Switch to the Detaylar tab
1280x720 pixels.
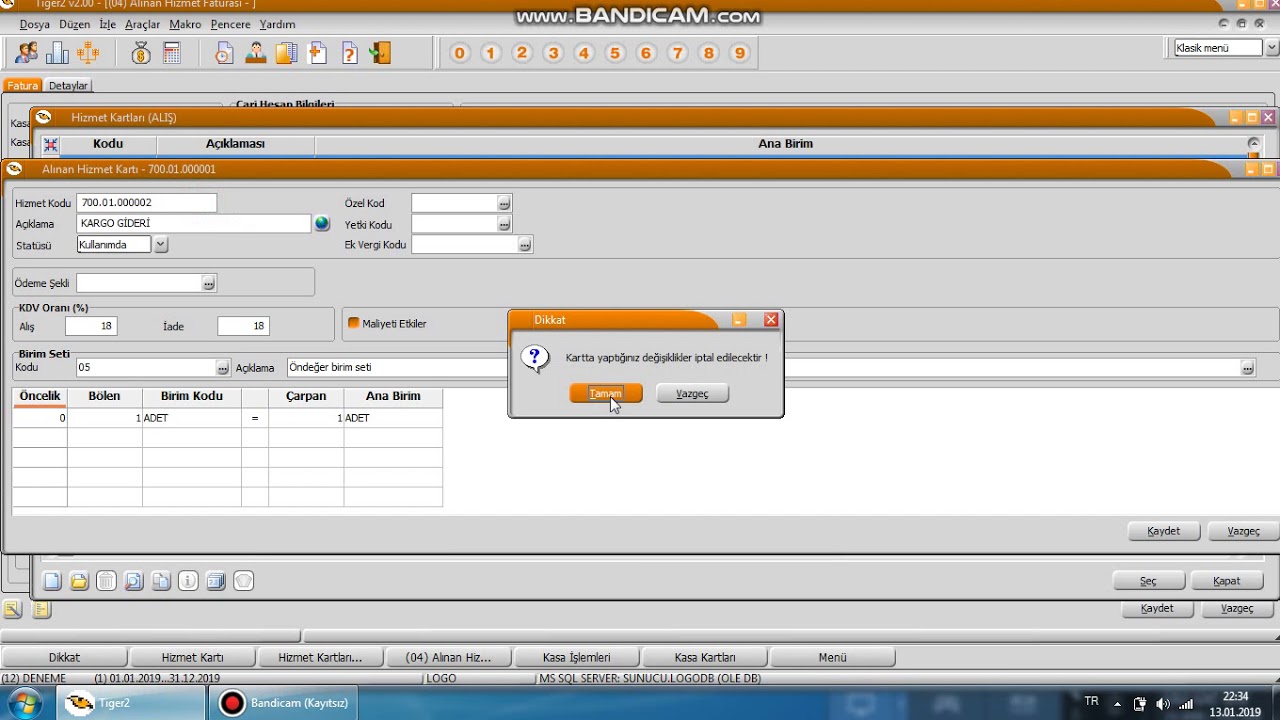68,86
